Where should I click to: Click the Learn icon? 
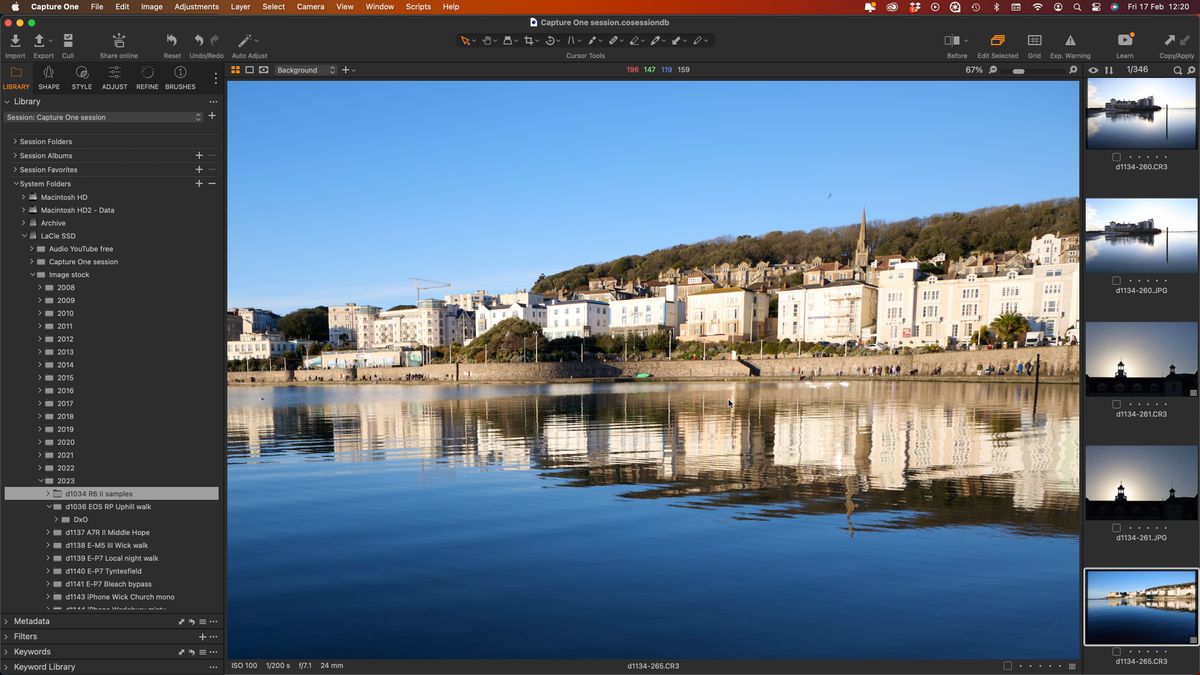tap(1125, 42)
